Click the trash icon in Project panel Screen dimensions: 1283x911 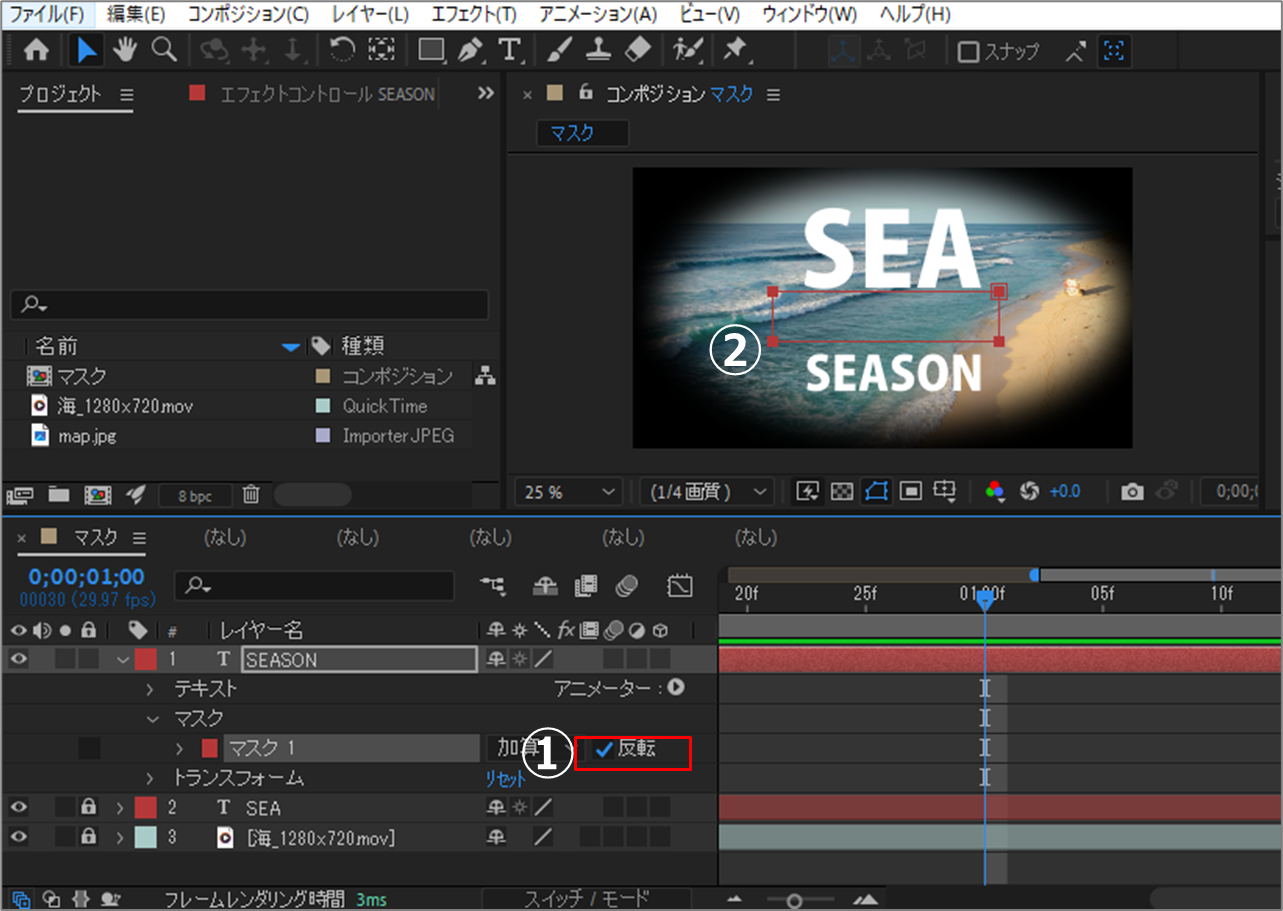point(252,494)
